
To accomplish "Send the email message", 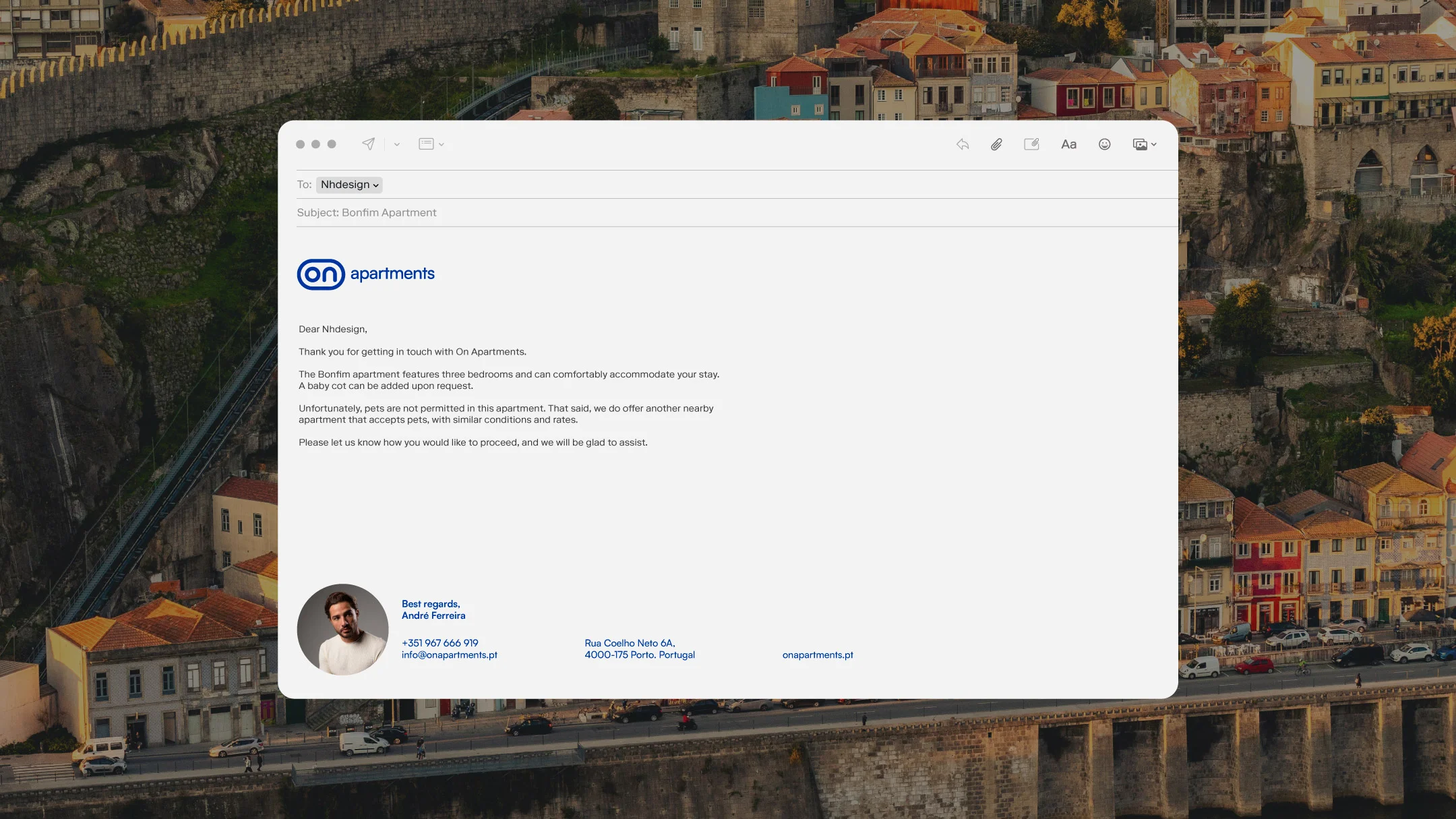I will point(368,144).
